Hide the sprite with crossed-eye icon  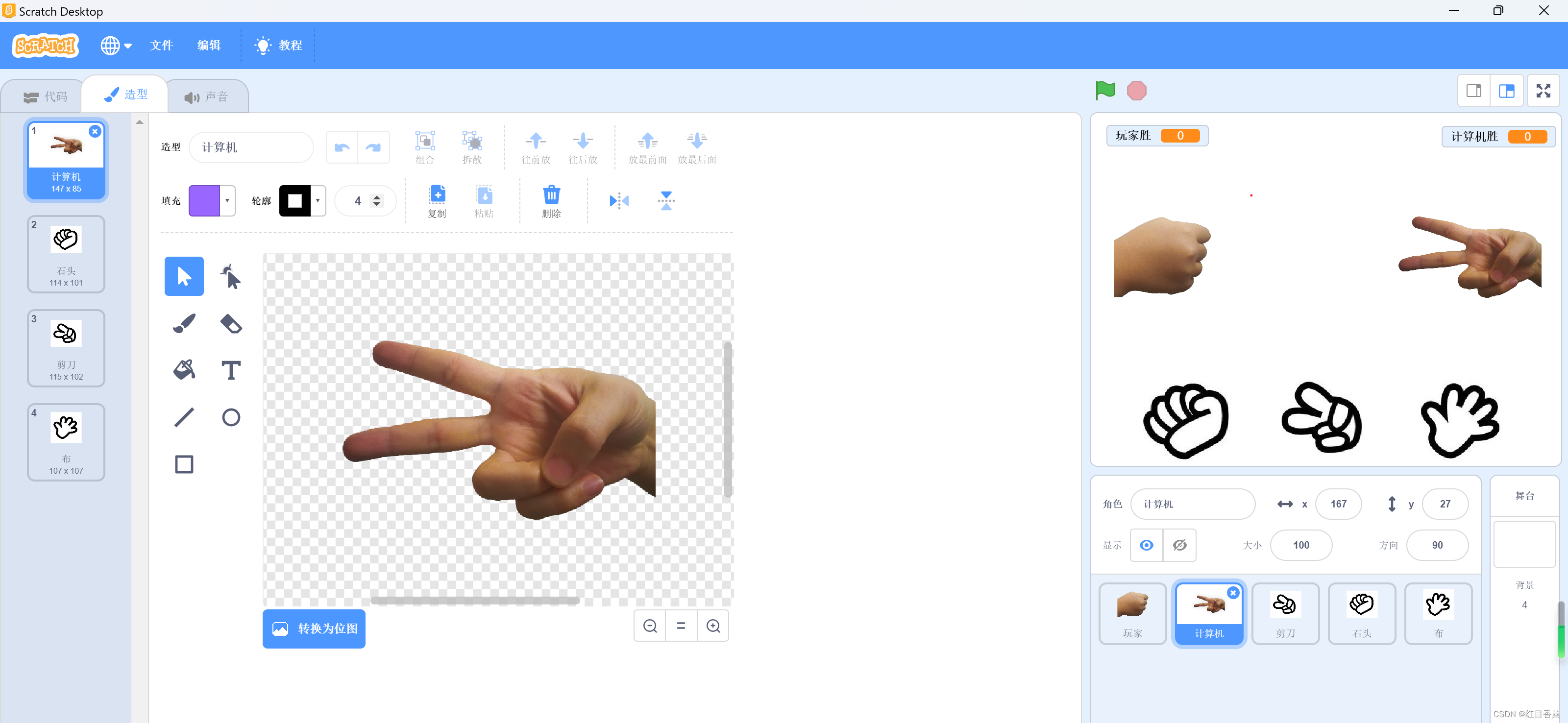pyautogui.click(x=1179, y=545)
